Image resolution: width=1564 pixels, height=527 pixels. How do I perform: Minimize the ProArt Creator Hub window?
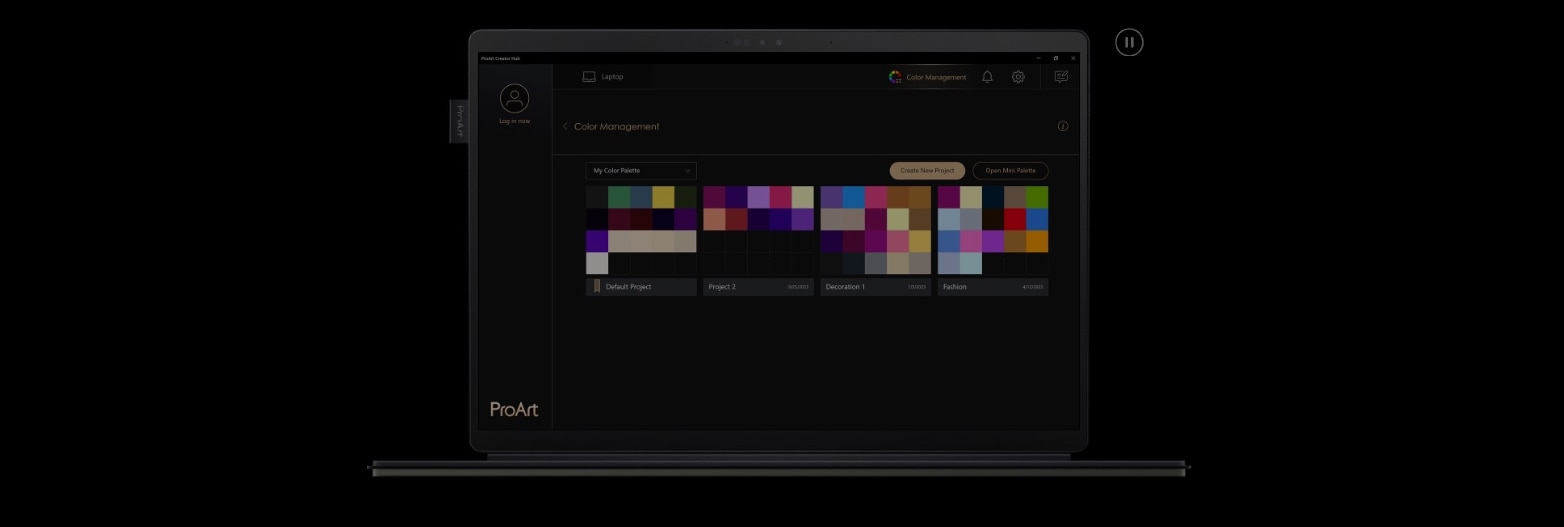(x=1038, y=58)
